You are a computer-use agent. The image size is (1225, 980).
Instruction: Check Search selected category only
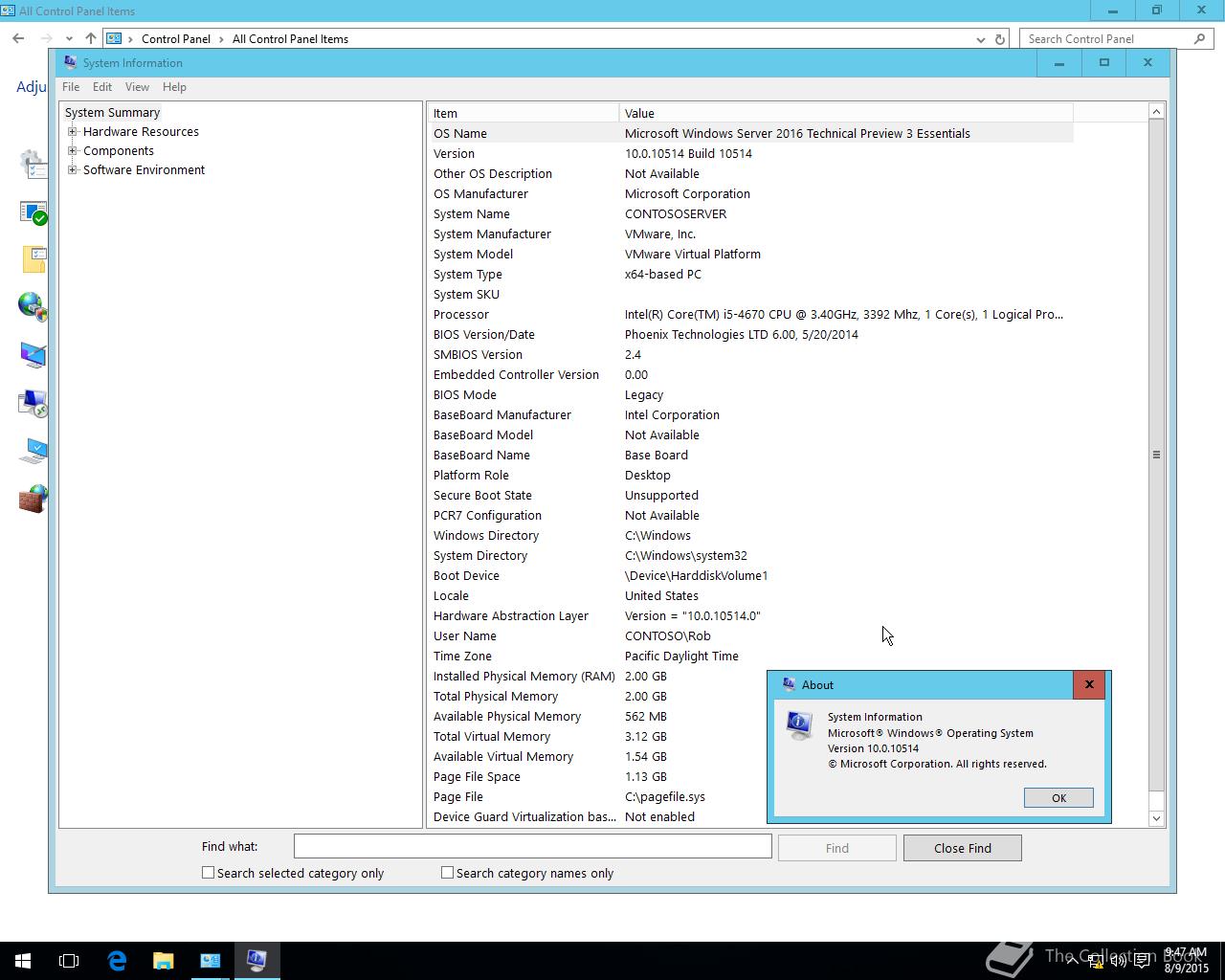click(x=208, y=873)
